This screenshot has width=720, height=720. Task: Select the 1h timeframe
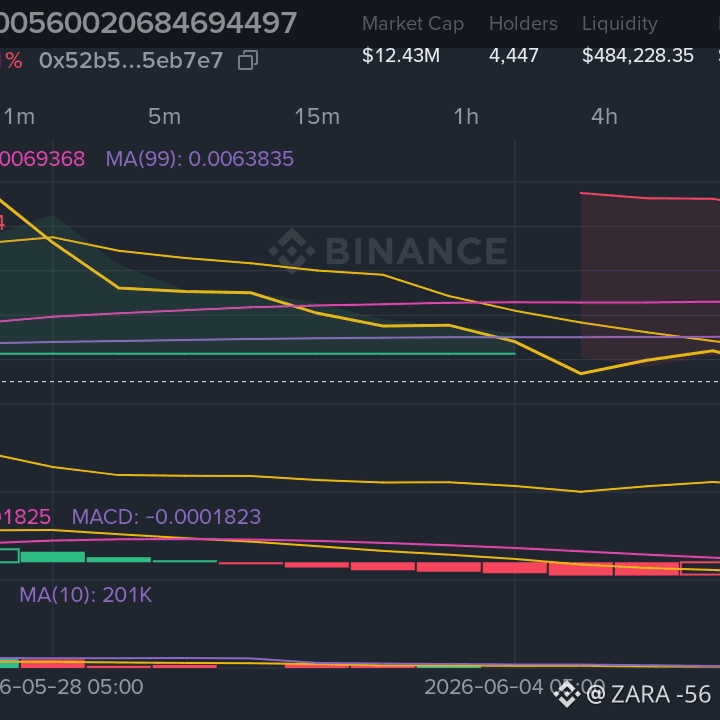(466, 117)
